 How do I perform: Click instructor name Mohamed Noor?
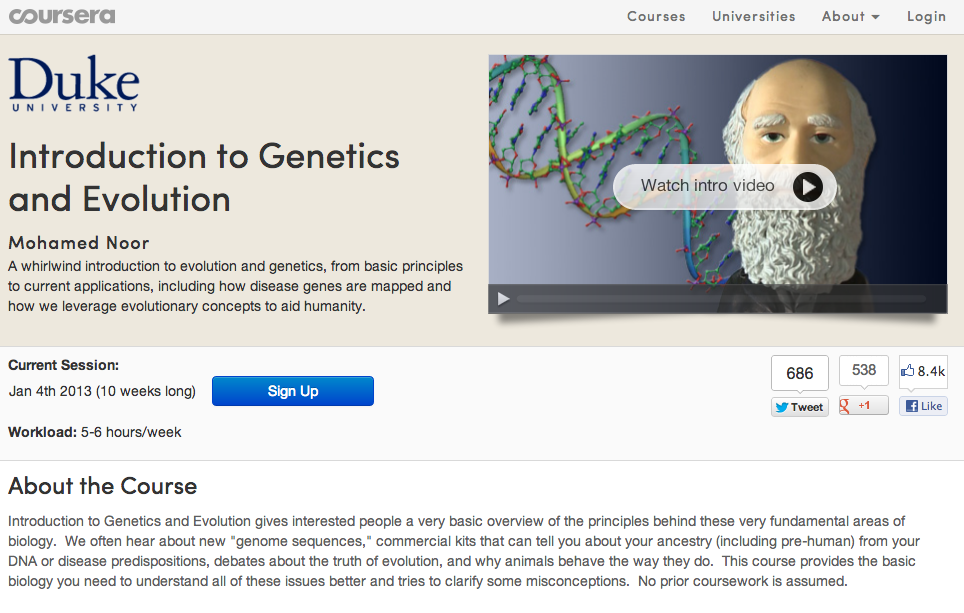point(81,243)
